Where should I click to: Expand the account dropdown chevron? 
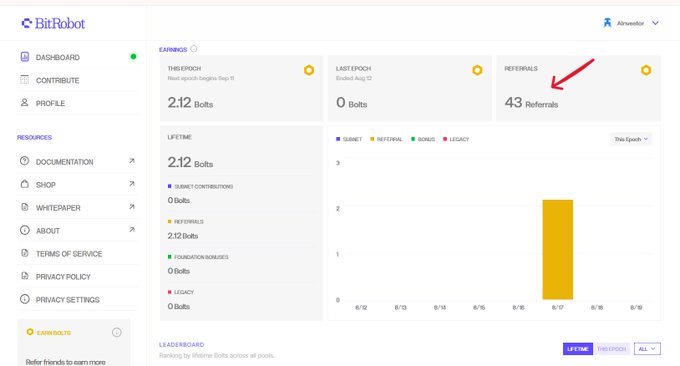(655, 23)
